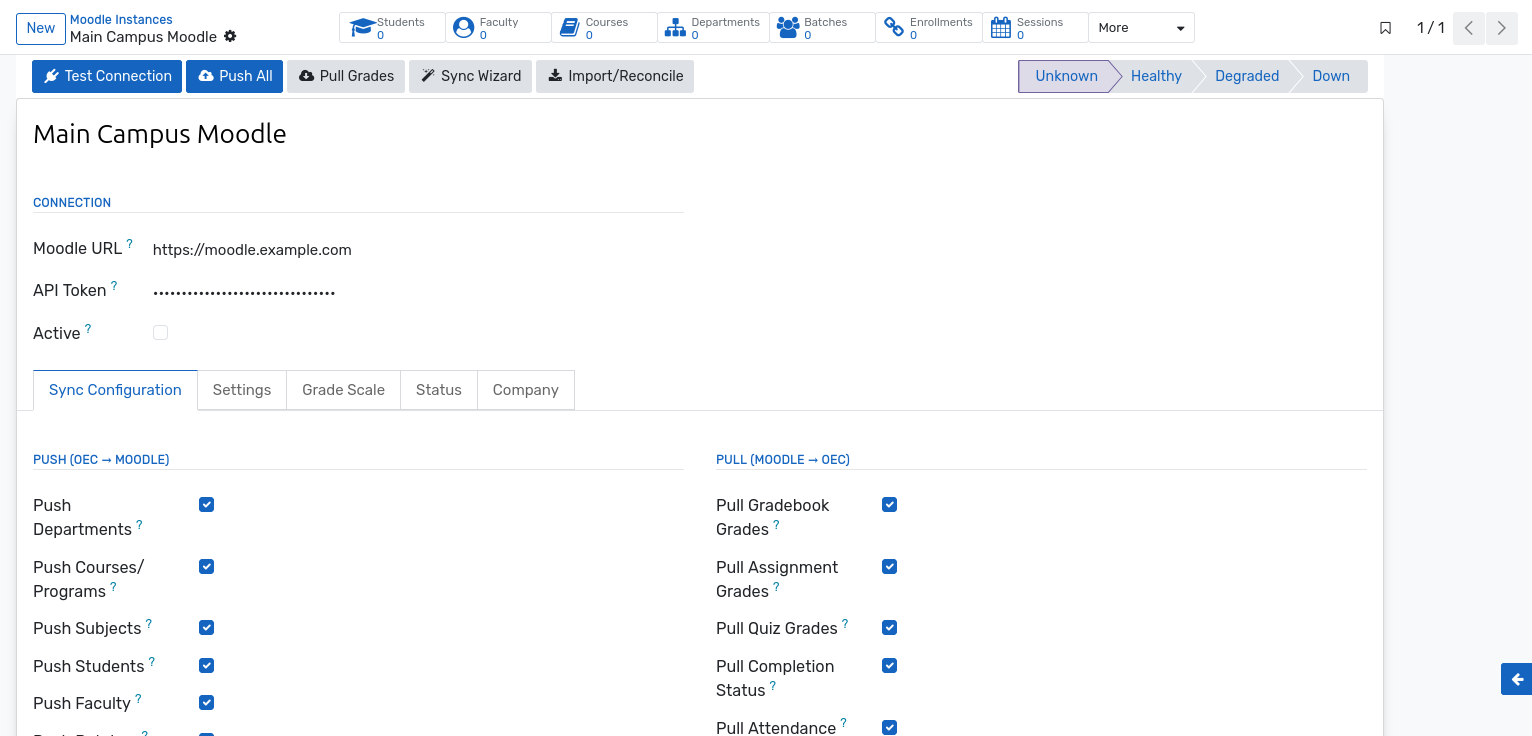Show help tooltip for API Token

[x=114, y=285]
